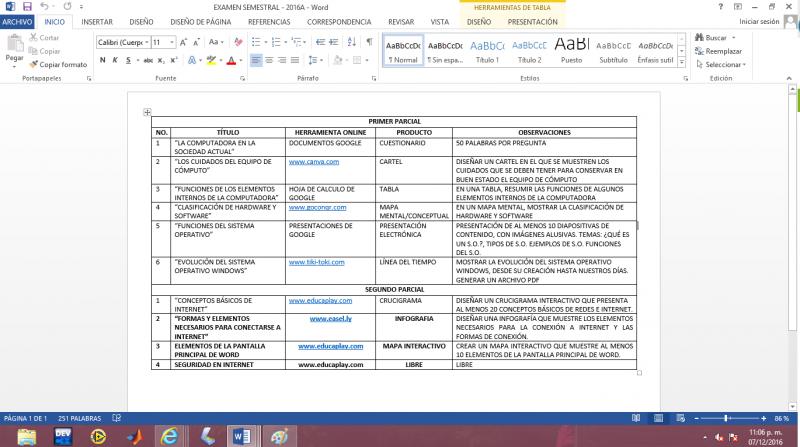Open Párrafo dialog launcher
Image resolution: width=800 pixels, height=447 pixels.
(x=374, y=79)
